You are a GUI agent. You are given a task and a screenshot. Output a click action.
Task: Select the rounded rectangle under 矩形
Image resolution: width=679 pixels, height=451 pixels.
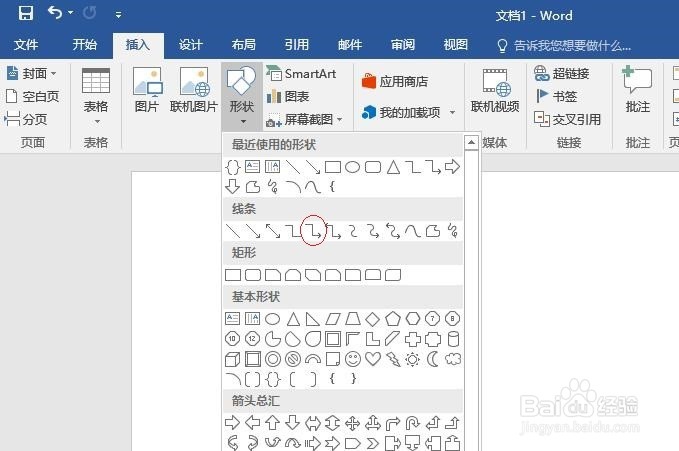(253, 275)
